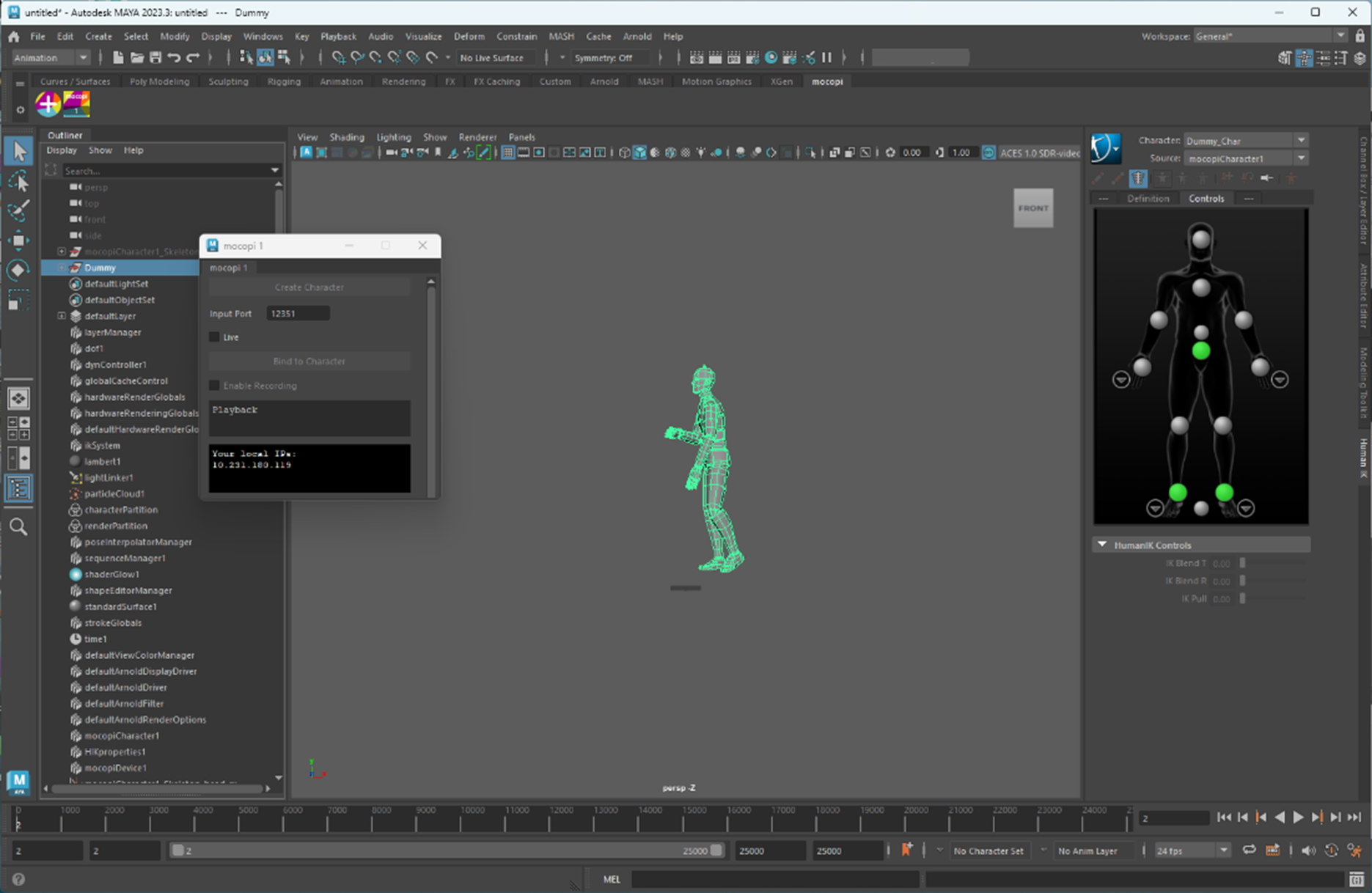The width and height of the screenshot is (1372, 893).
Task: Click the save scene icon
Action: pos(155,58)
